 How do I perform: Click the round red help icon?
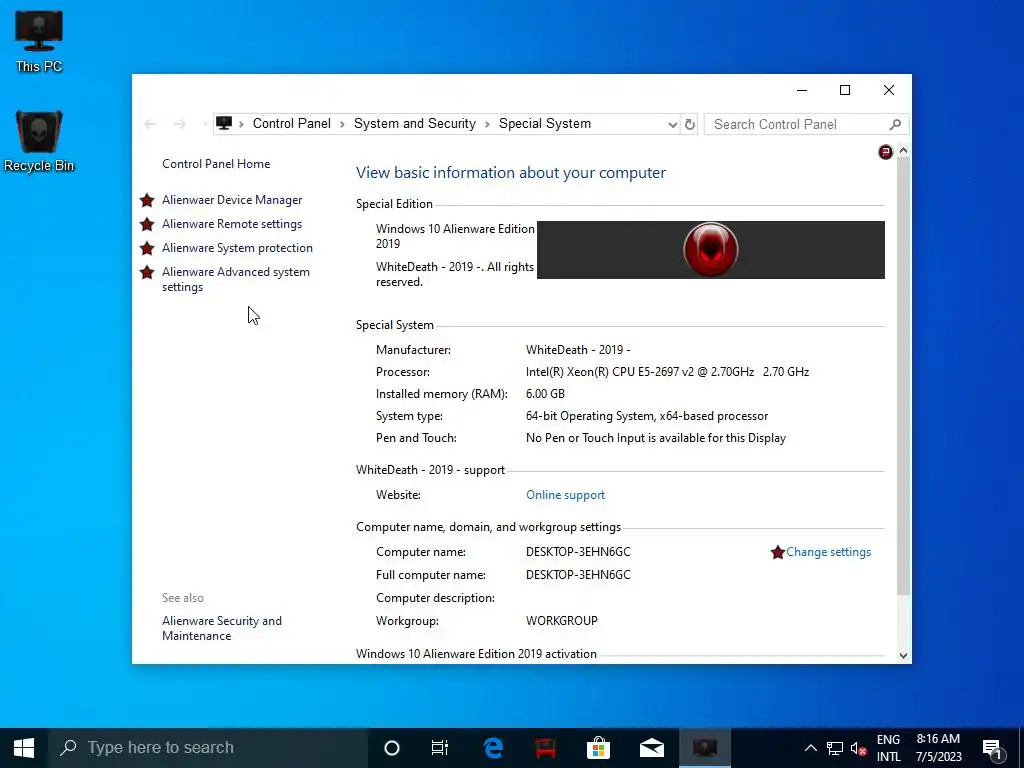click(886, 152)
